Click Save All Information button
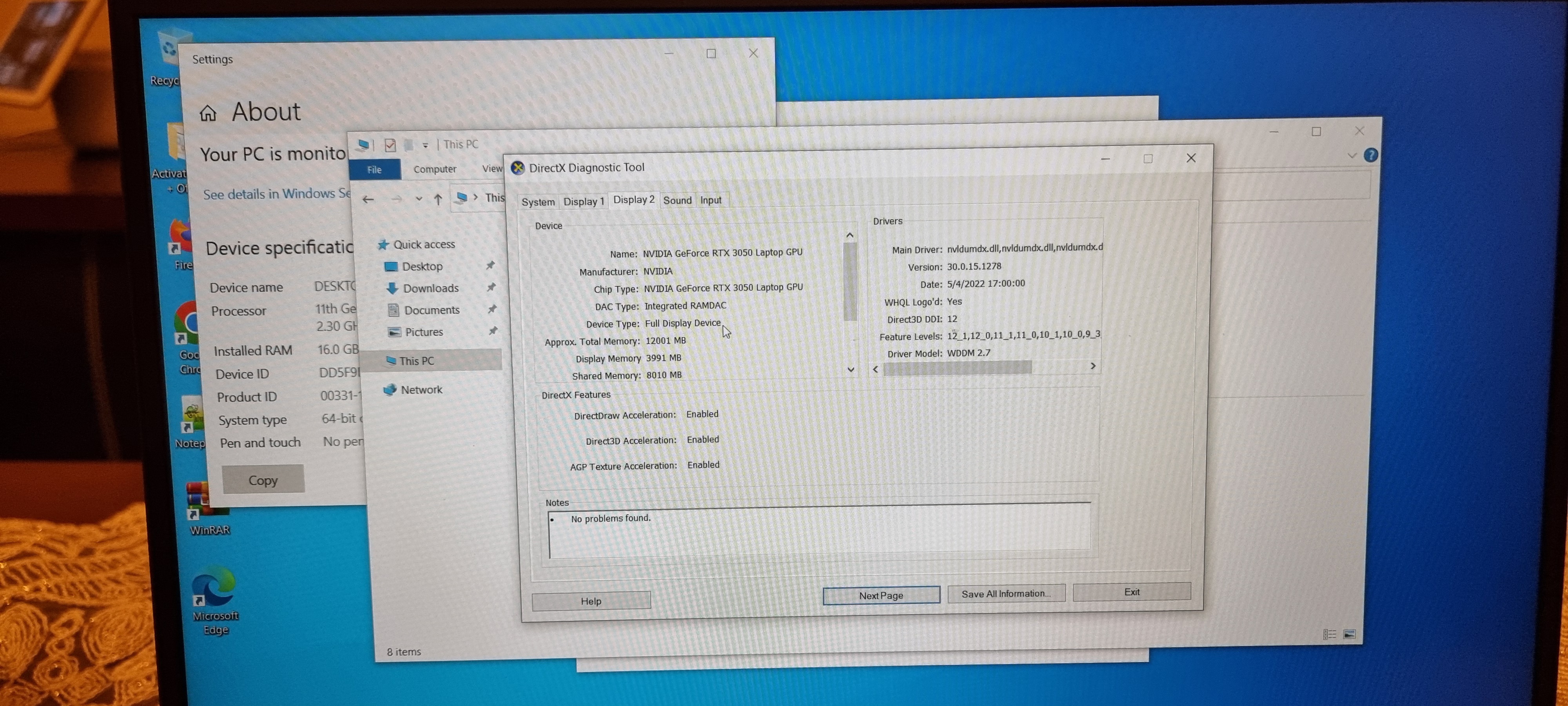Viewport: 1568px width, 706px height. click(x=1005, y=593)
